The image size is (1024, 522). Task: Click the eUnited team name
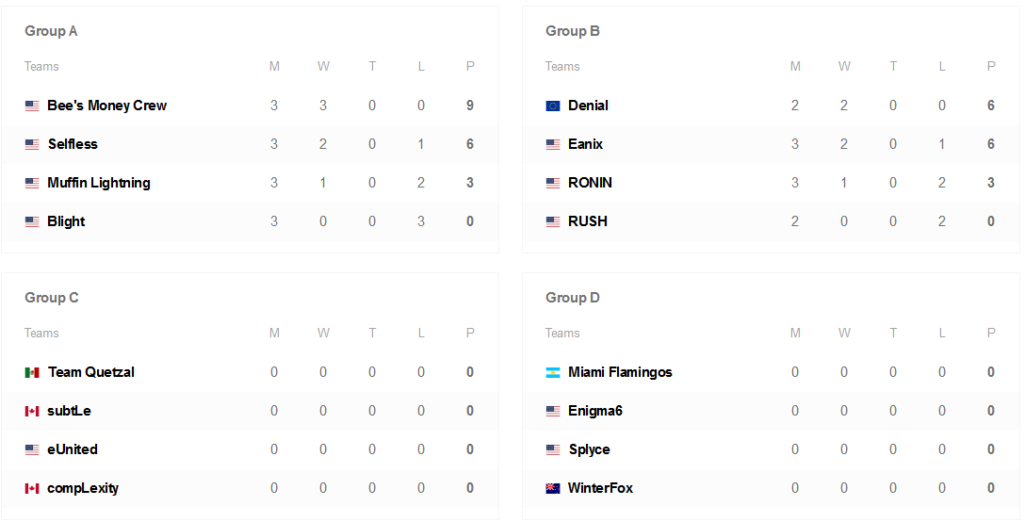[x=72, y=450]
